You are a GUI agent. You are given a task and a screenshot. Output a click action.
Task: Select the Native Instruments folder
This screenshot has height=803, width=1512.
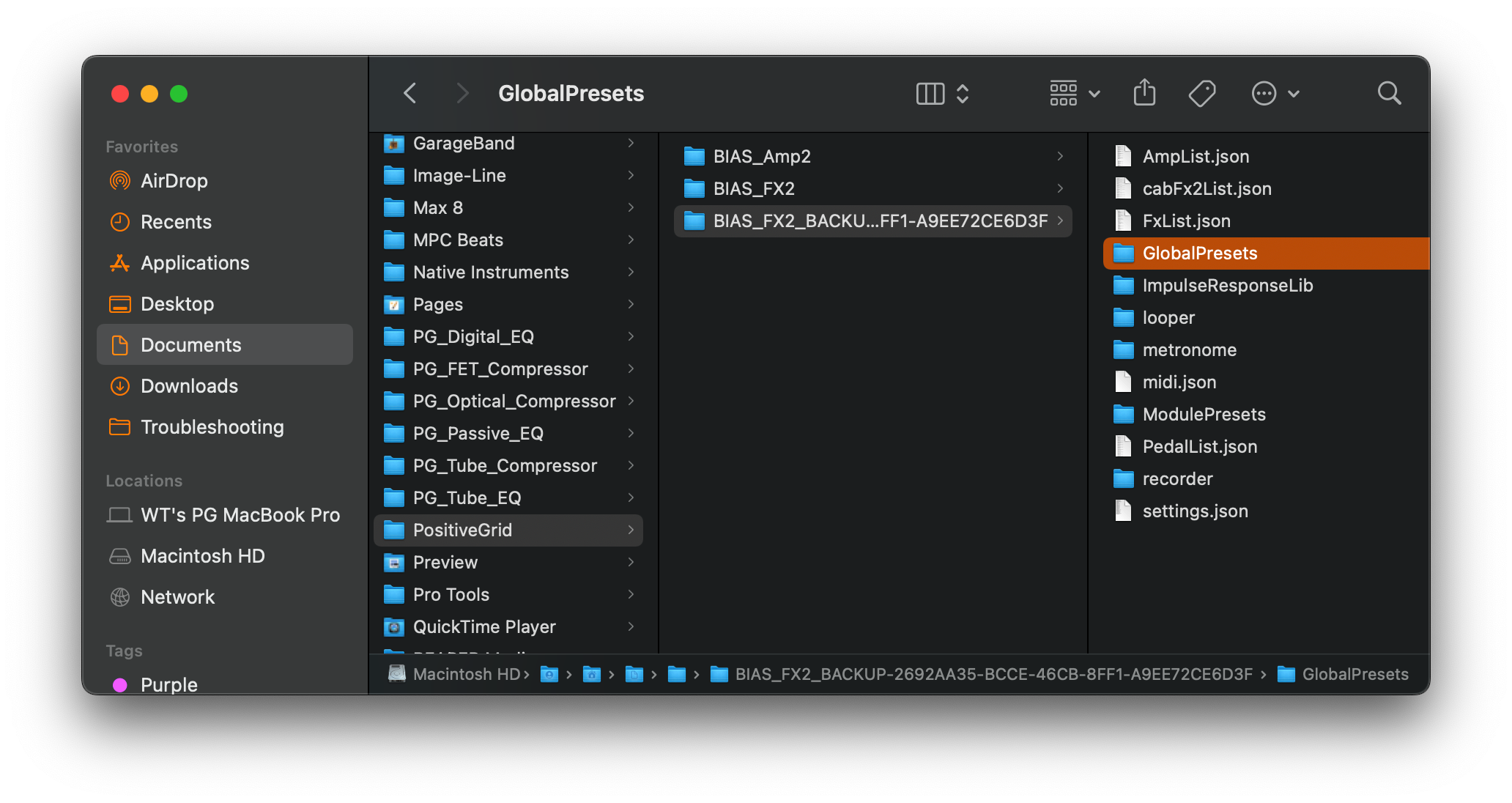coord(508,272)
